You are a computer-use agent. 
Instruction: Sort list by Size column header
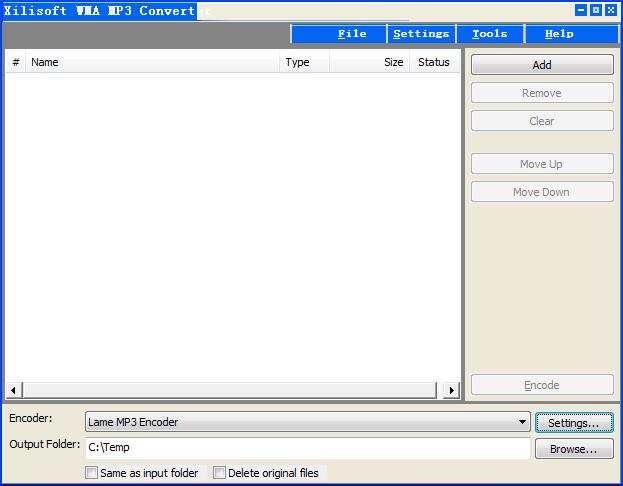[x=369, y=62]
